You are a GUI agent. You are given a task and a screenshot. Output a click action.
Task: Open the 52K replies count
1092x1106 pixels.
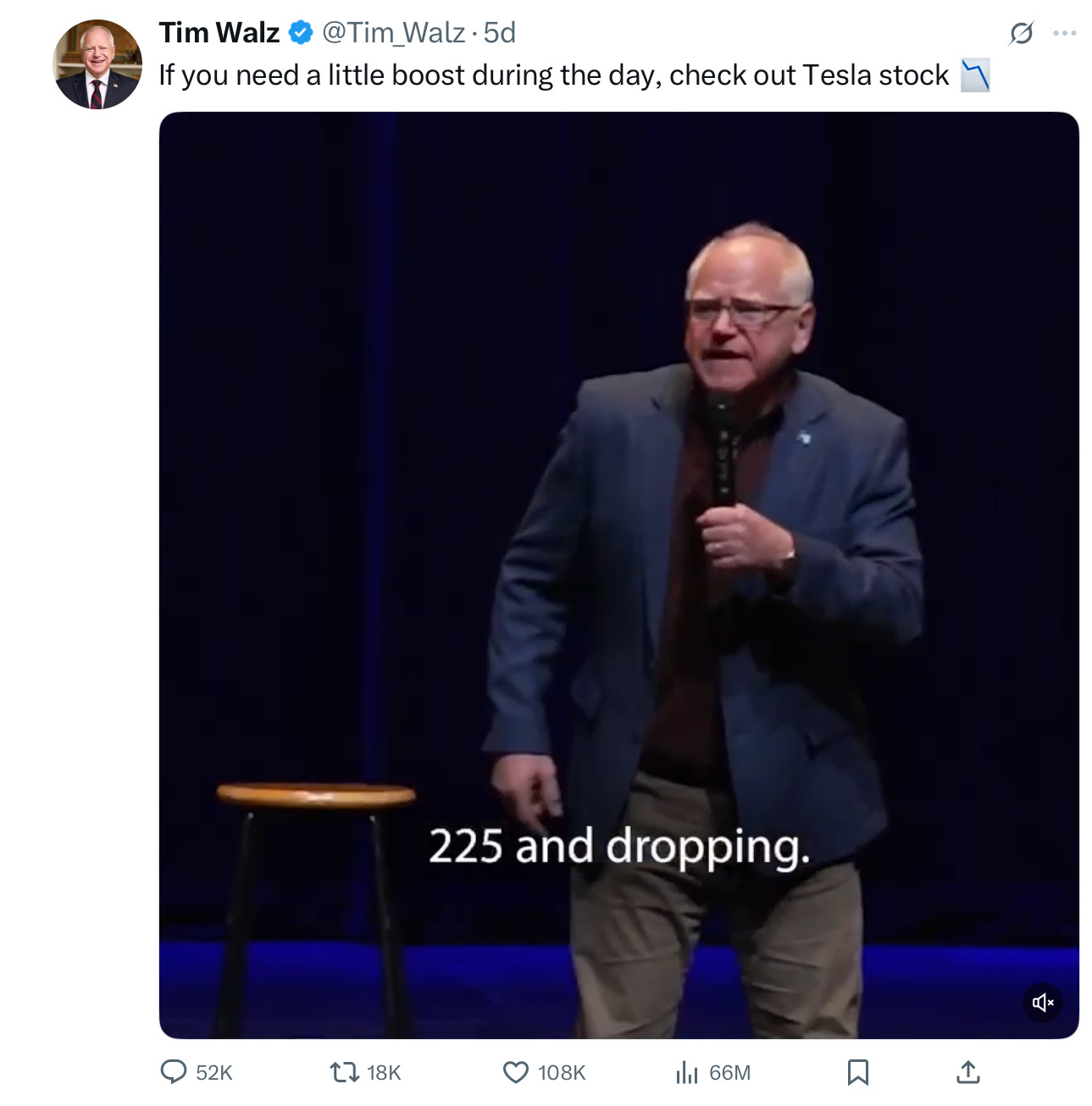pyautogui.click(x=214, y=1073)
